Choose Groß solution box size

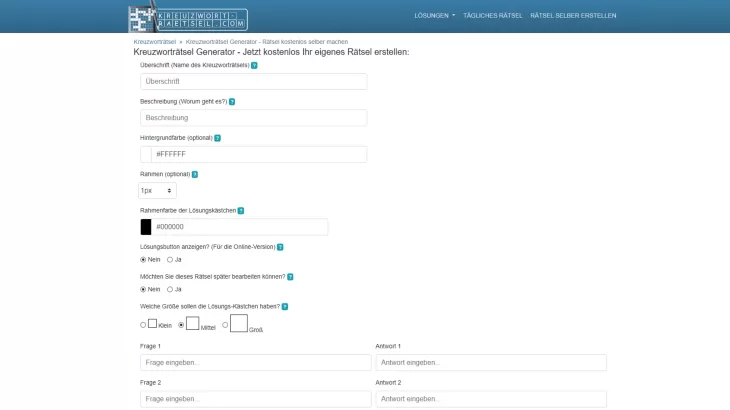tap(225, 325)
